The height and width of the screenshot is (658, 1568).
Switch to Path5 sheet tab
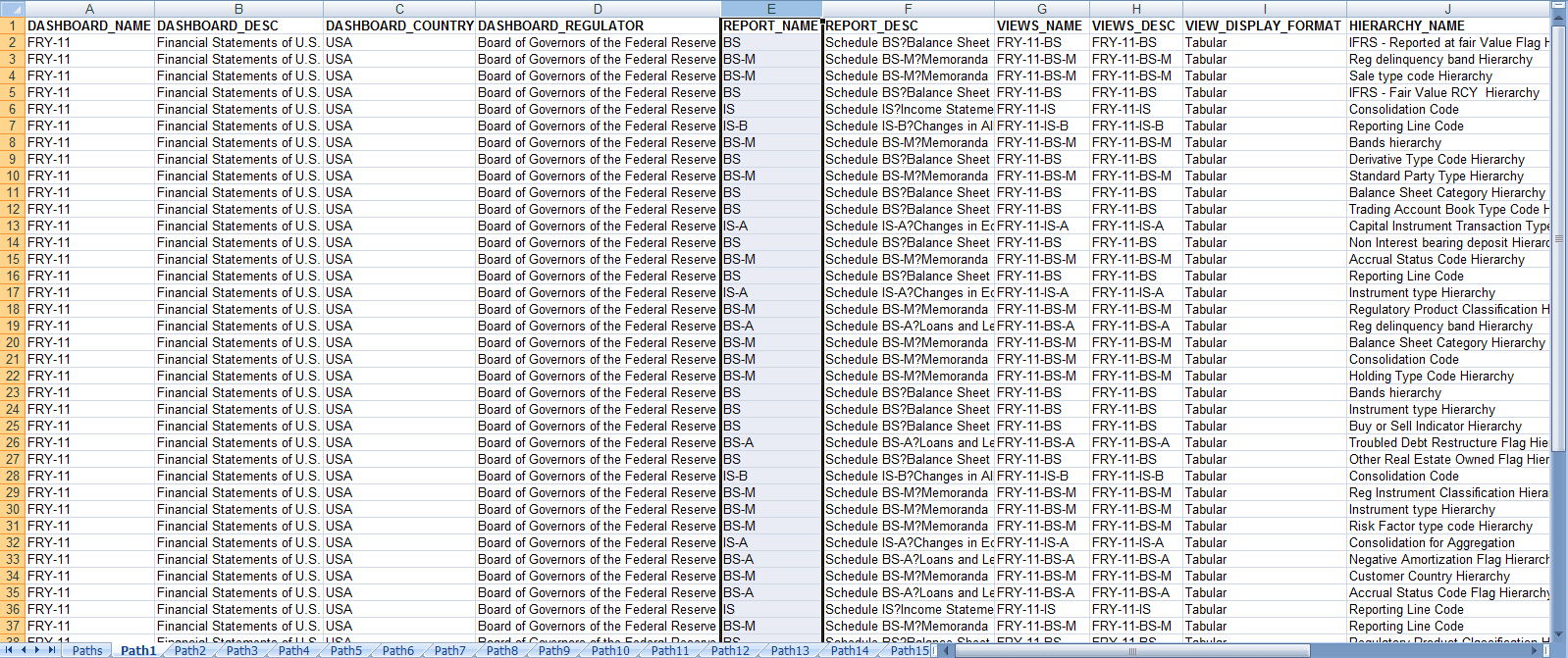coord(346,650)
